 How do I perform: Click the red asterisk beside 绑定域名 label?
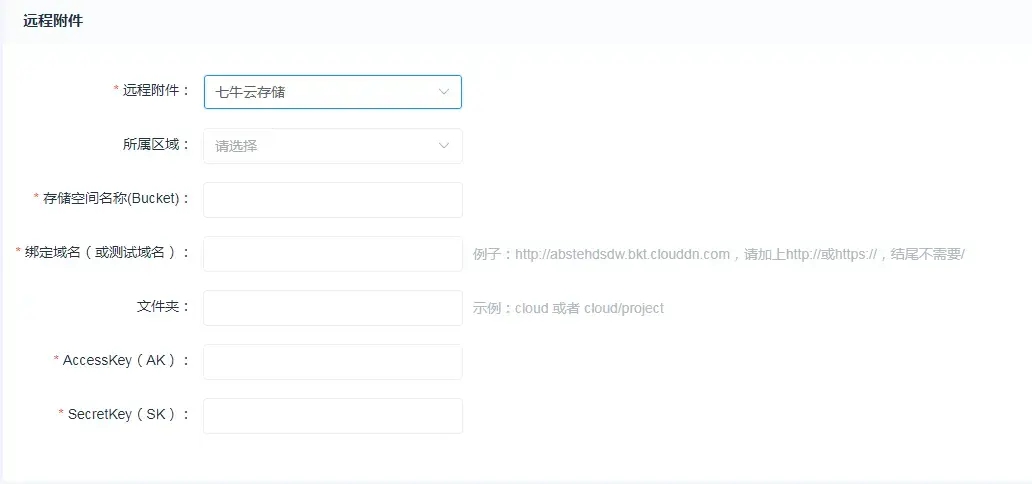(19, 252)
